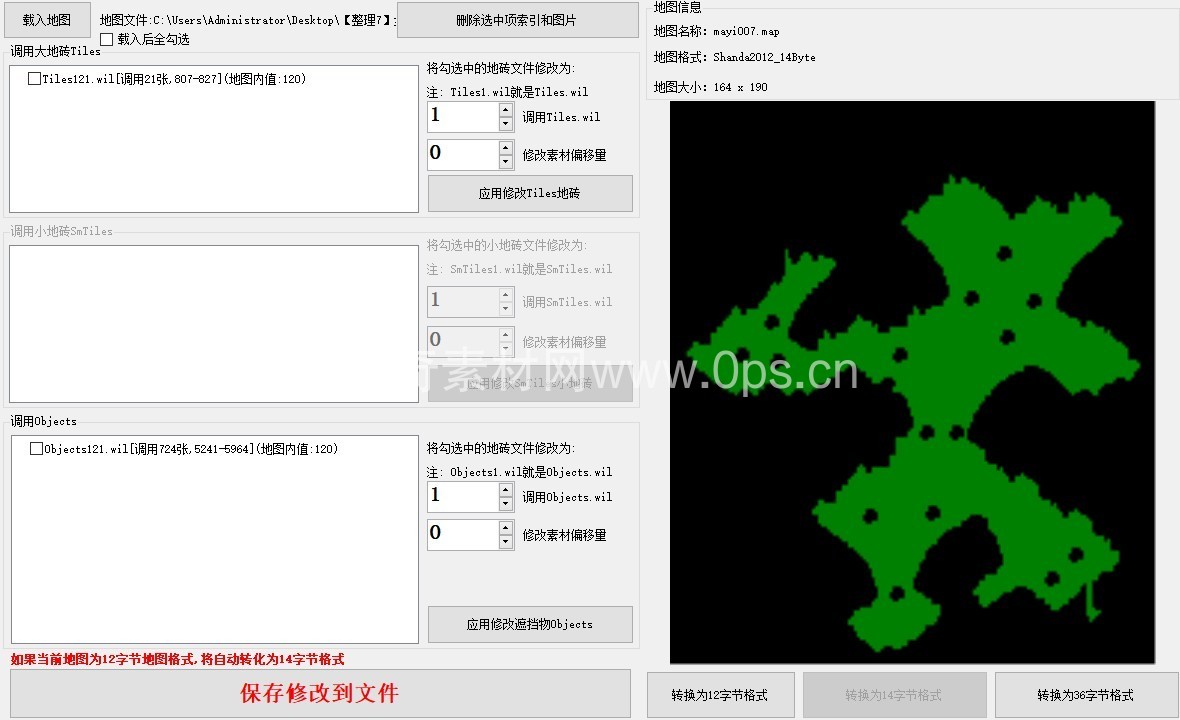Click 应用修改Tiles地砖 button

[x=530, y=194]
